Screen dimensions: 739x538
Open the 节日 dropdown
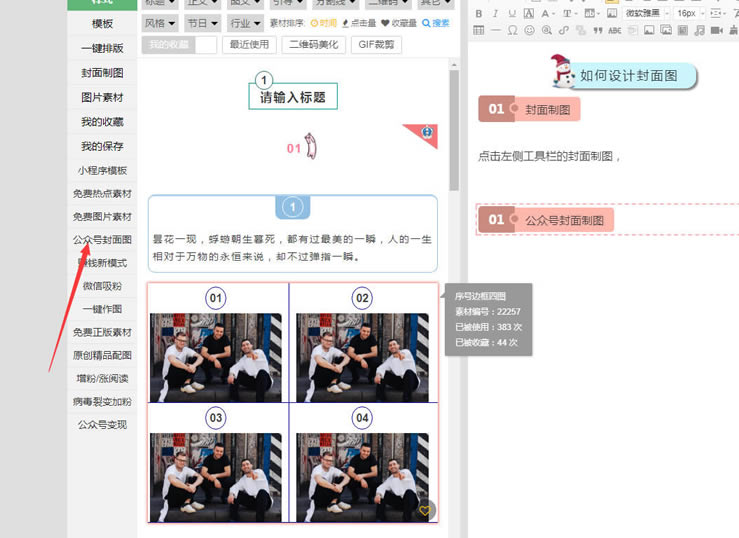point(203,23)
